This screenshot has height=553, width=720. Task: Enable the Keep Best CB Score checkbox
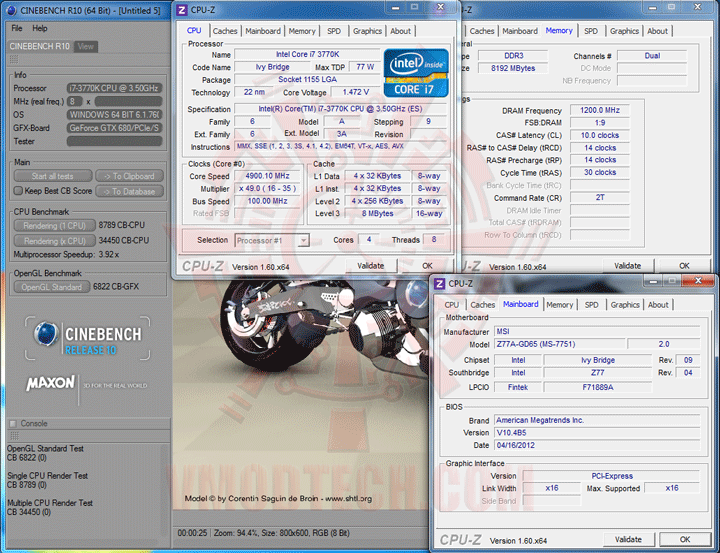tap(19, 191)
